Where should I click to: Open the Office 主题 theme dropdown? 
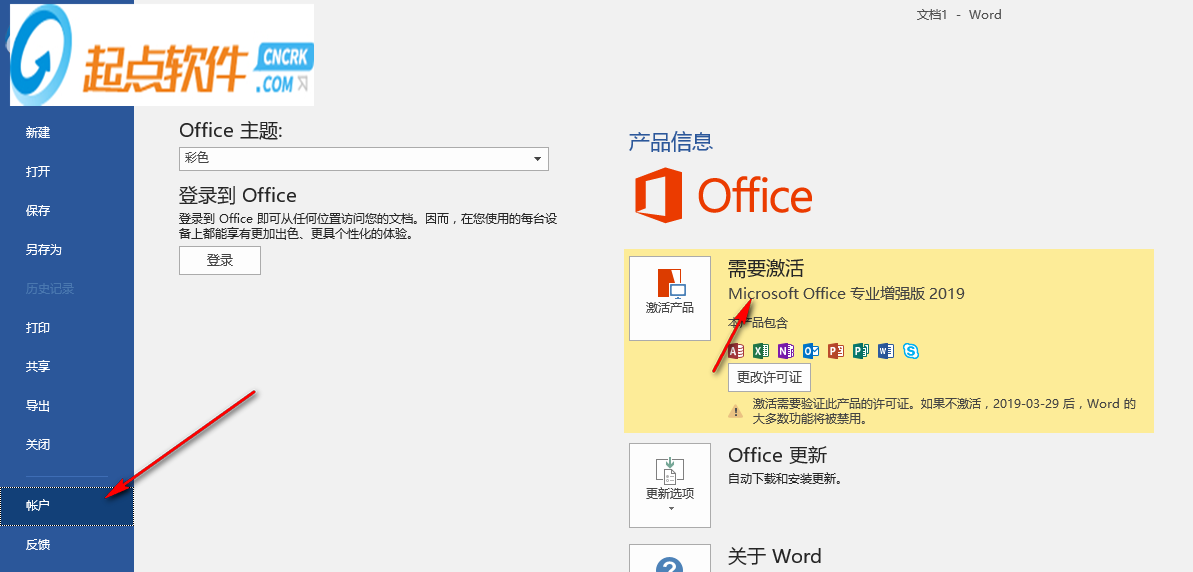[364, 159]
